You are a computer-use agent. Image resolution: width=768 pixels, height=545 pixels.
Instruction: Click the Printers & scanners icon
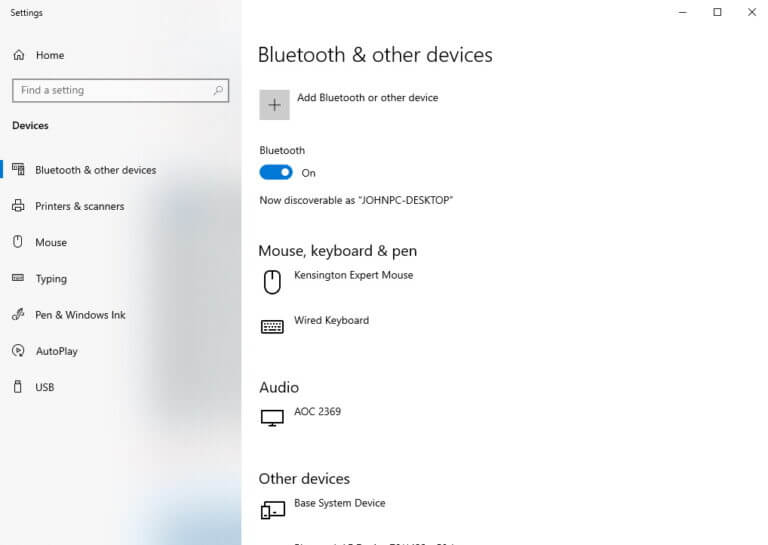[18, 206]
